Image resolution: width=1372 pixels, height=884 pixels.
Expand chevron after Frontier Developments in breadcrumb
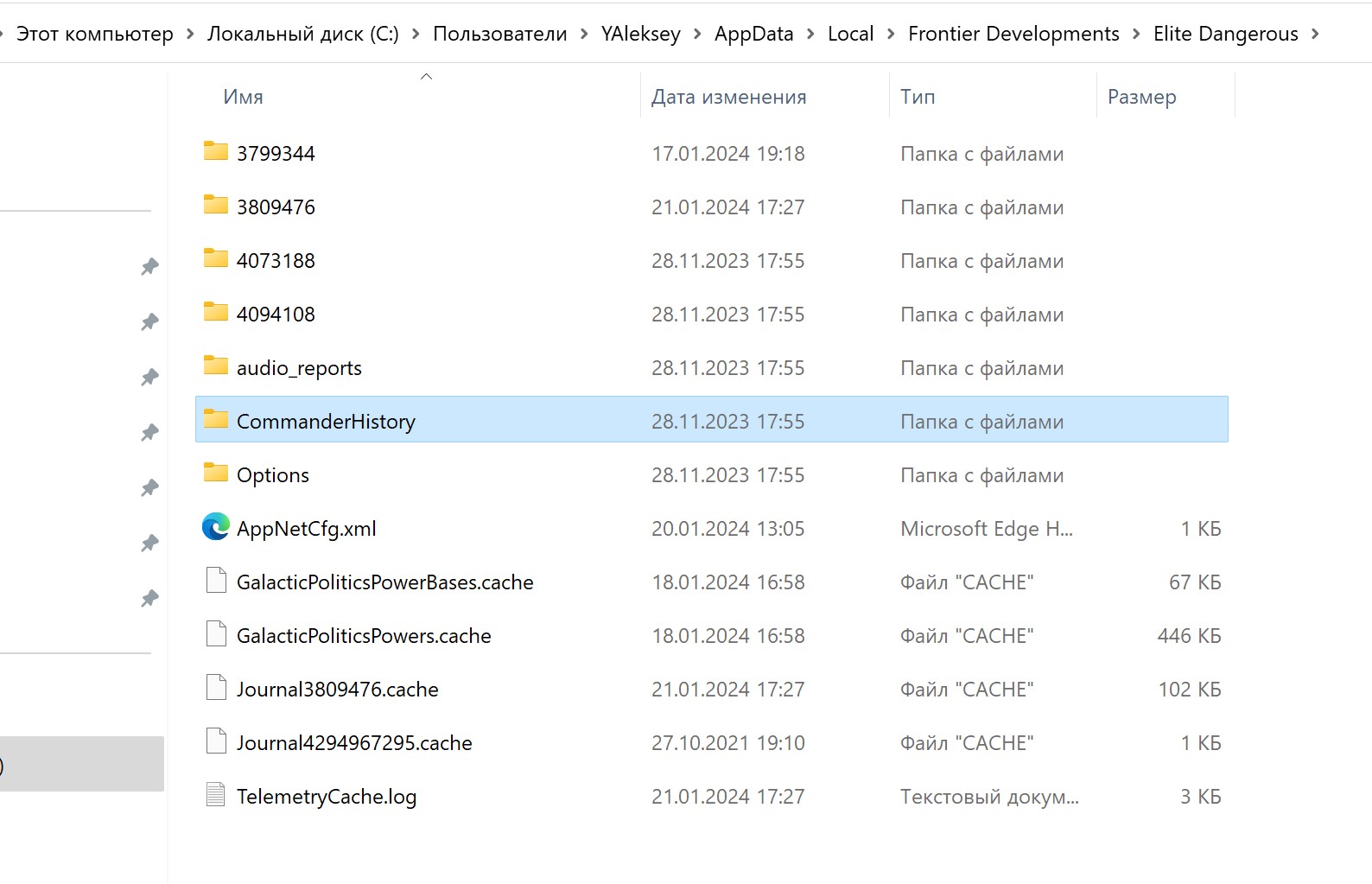click(1136, 34)
